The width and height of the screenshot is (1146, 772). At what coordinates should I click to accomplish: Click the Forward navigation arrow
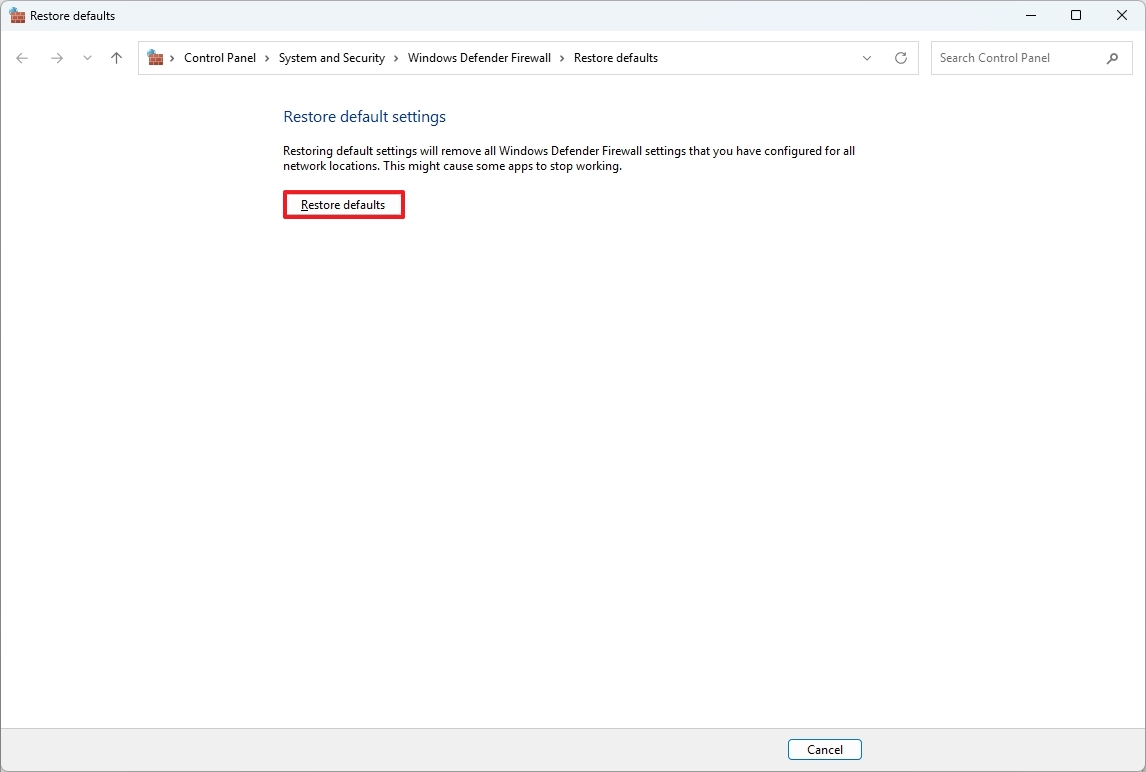56,57
